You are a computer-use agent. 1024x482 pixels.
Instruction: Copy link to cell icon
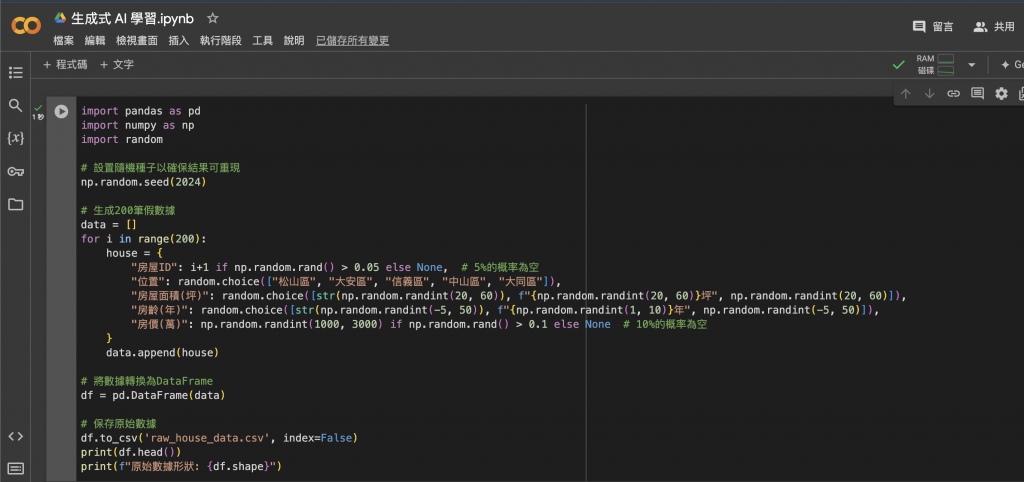coord(953,93)
